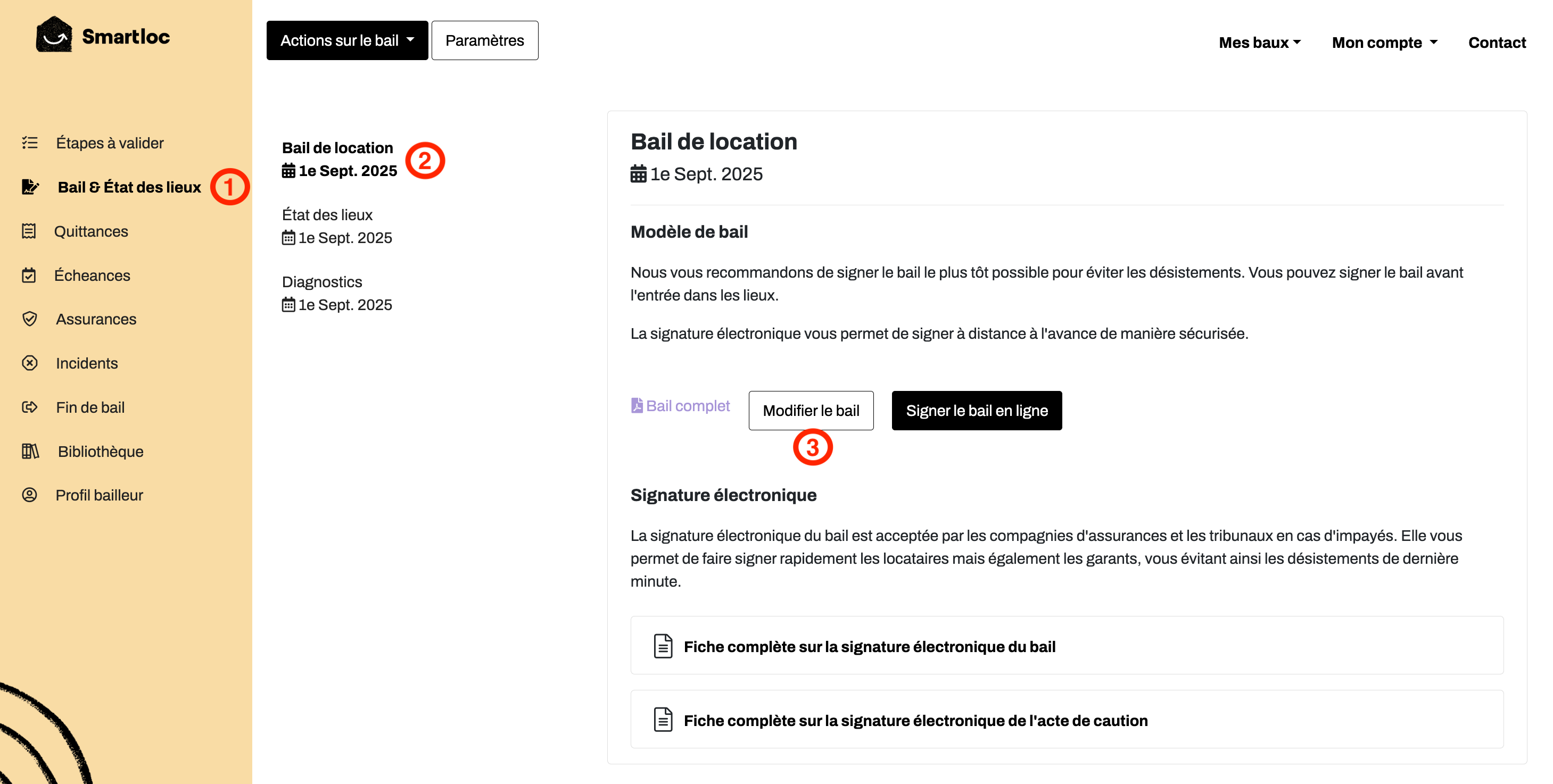Expand the Actions sur le bail dropdown
The width and height of the screenshot is (1553, 784).
click(x=347, y=40)
